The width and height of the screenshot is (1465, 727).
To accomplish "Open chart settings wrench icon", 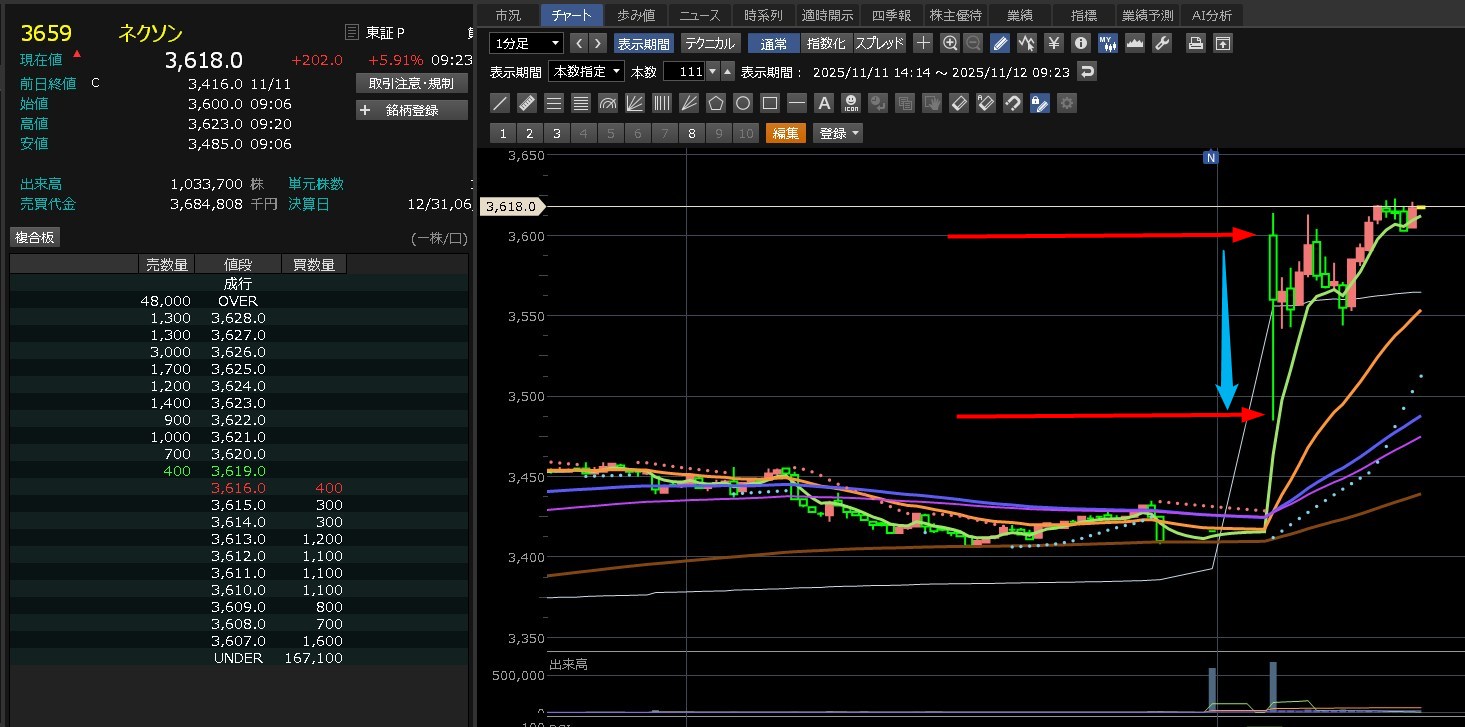I will tap(1161, 43).
